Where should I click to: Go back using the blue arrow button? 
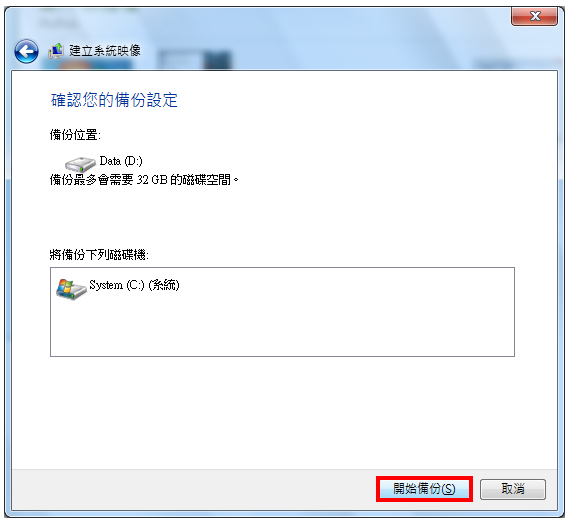pos(26,51)
